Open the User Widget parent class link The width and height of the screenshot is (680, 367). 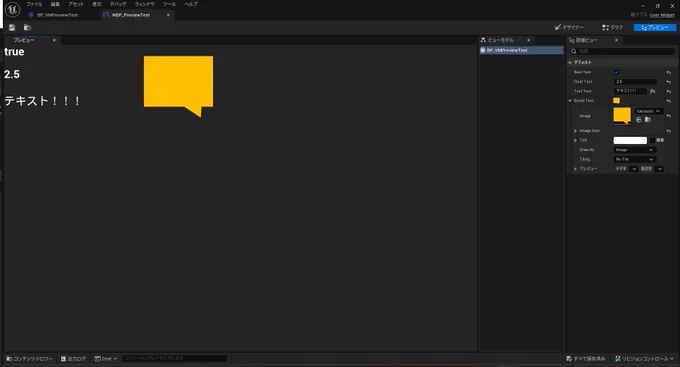[662, 15]
